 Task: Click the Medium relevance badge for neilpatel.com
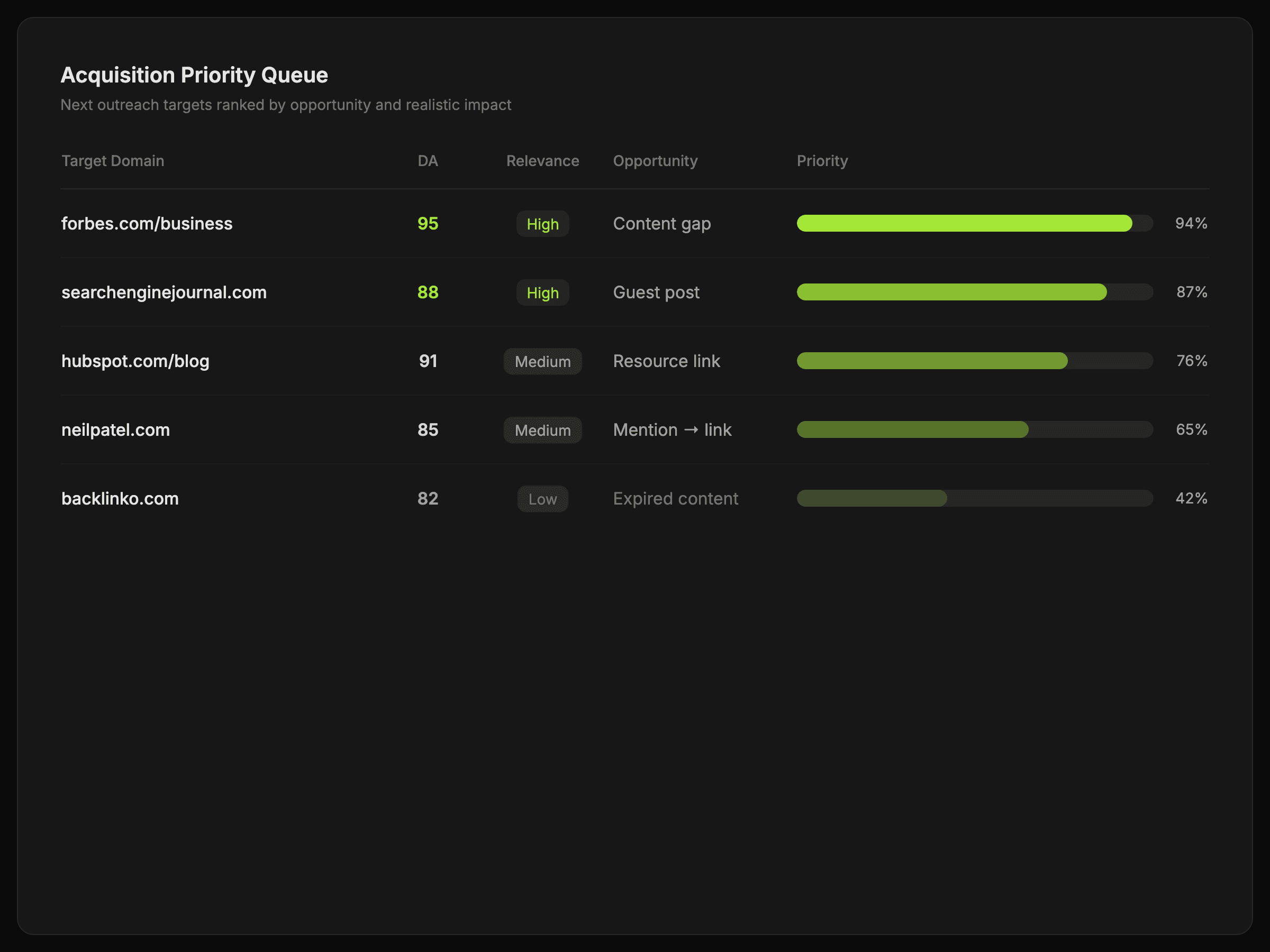542,431
